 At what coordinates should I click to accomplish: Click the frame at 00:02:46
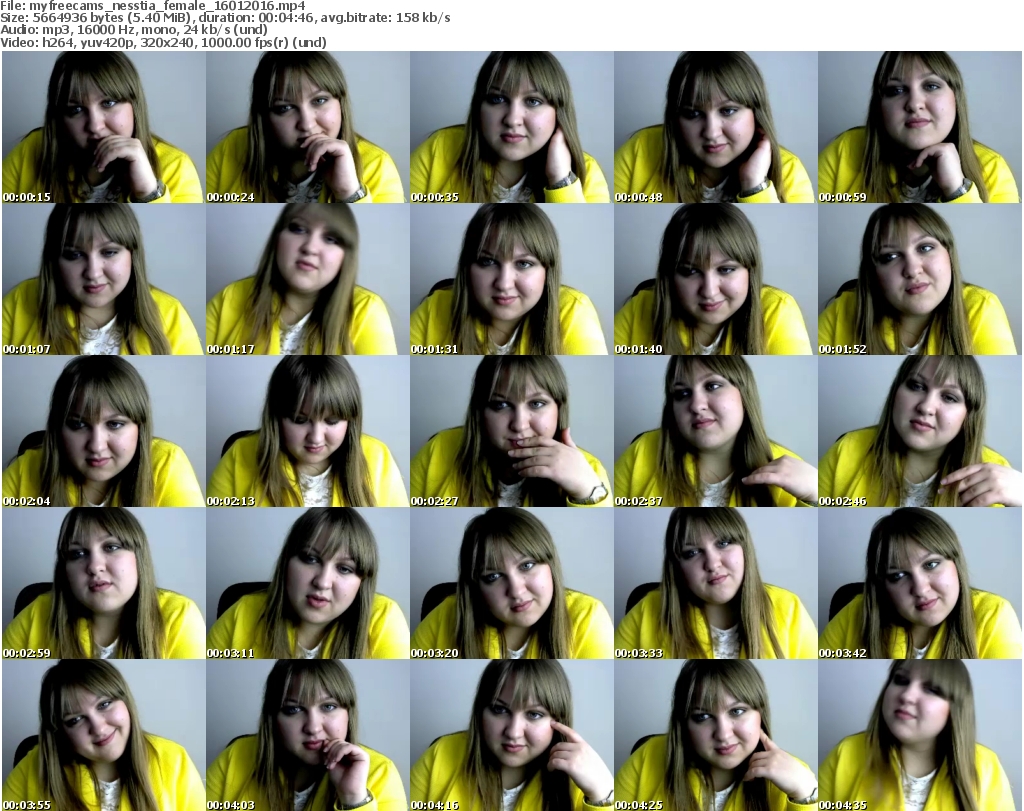point(920,432)
